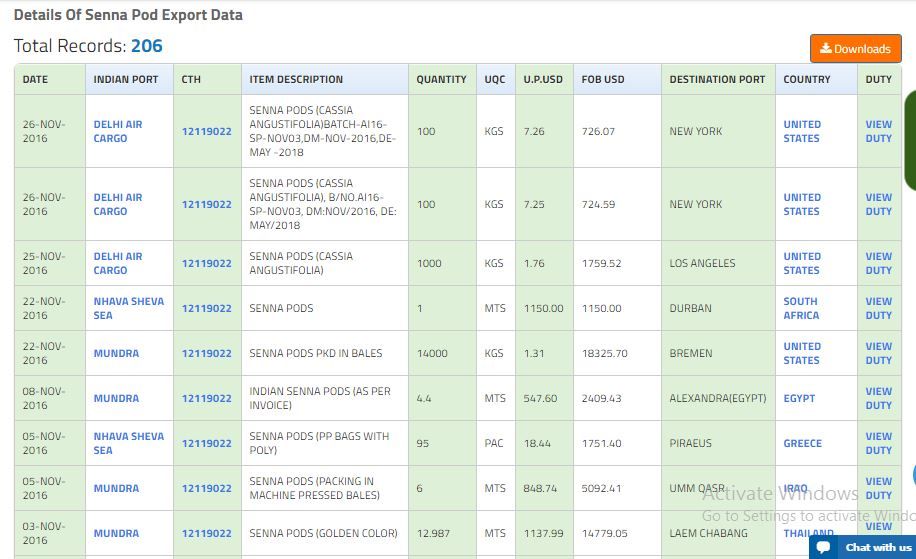Viewport: 916px width, 559px height.
Task: Open VIEW DUTY in Egypt row
Action: click(x=879, y=398)
